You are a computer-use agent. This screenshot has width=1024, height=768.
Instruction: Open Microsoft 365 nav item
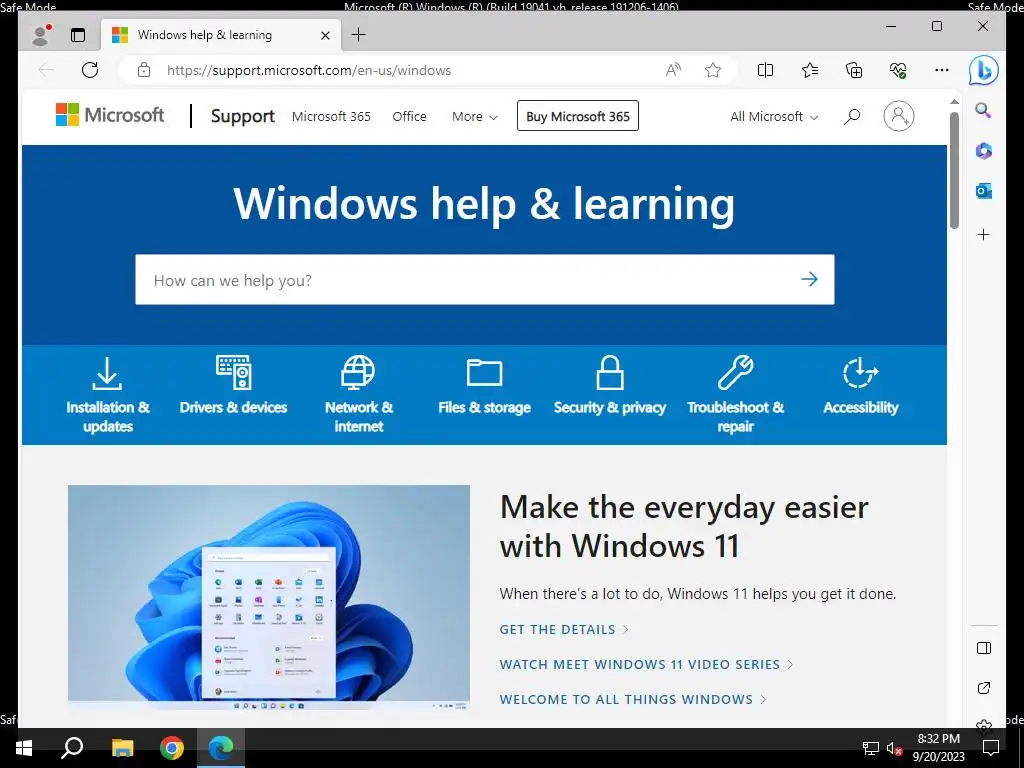pyautogui.click(x=331, y=116)
